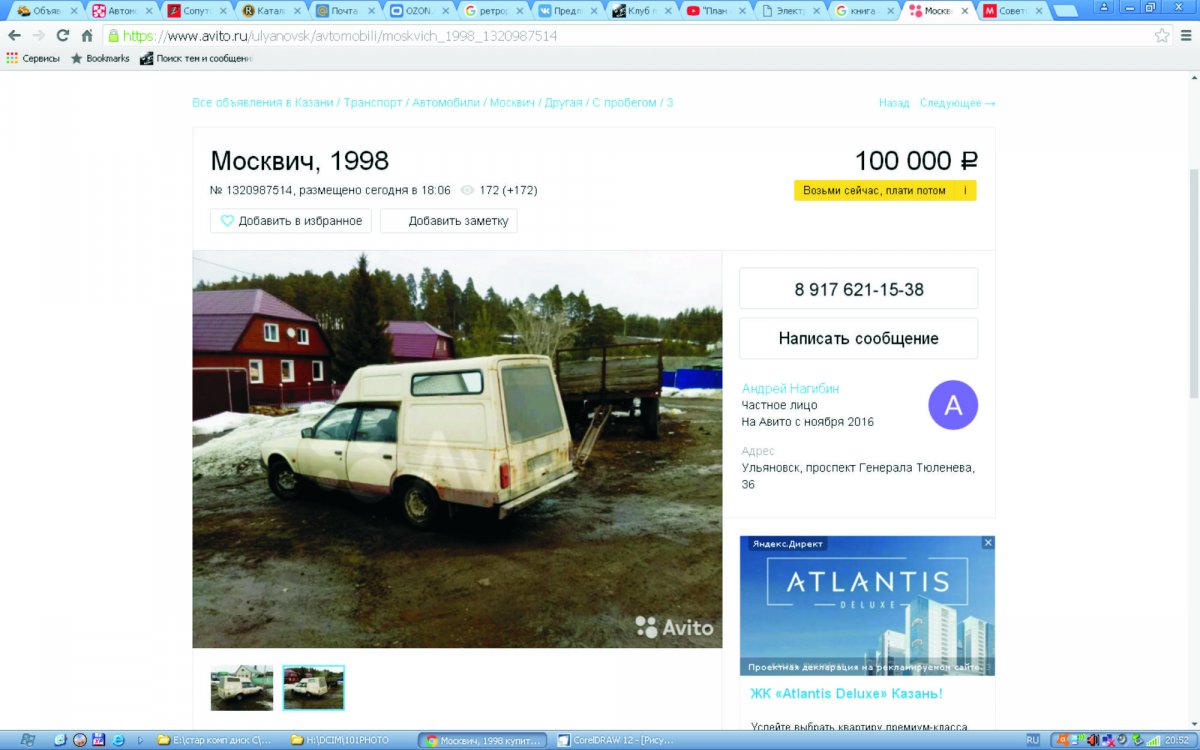Click Написать сообщение button
This screenshot has width=1200, height=750.
tap(859, 338)
